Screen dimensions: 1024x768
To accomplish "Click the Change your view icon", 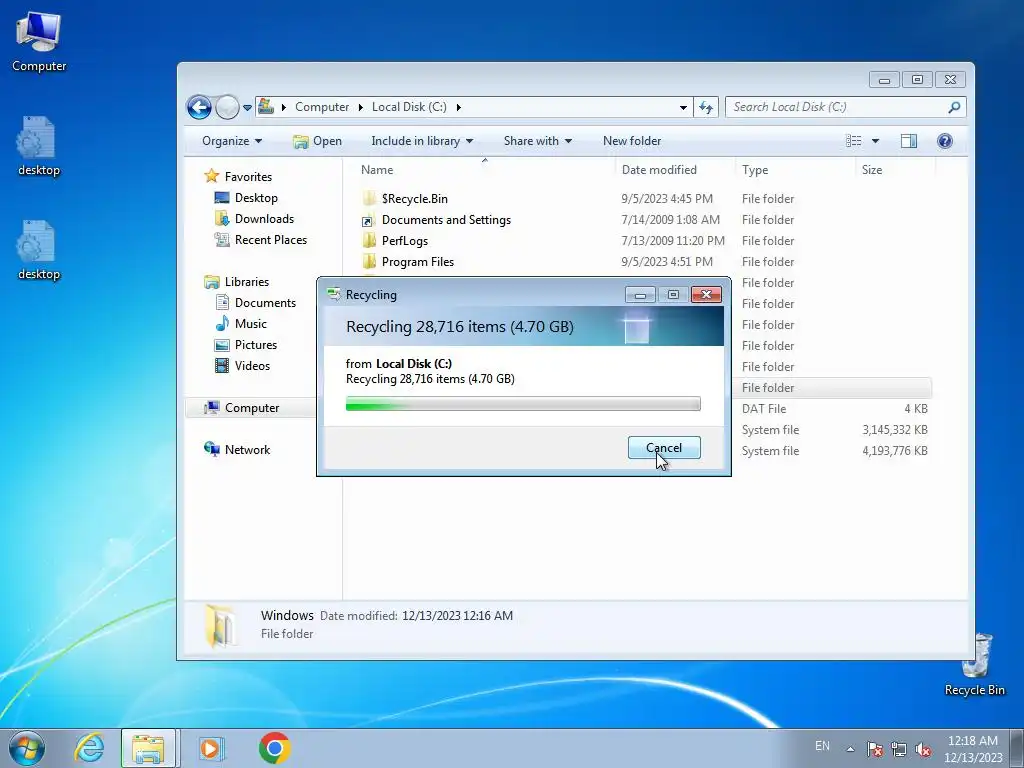I will (854, 141).
